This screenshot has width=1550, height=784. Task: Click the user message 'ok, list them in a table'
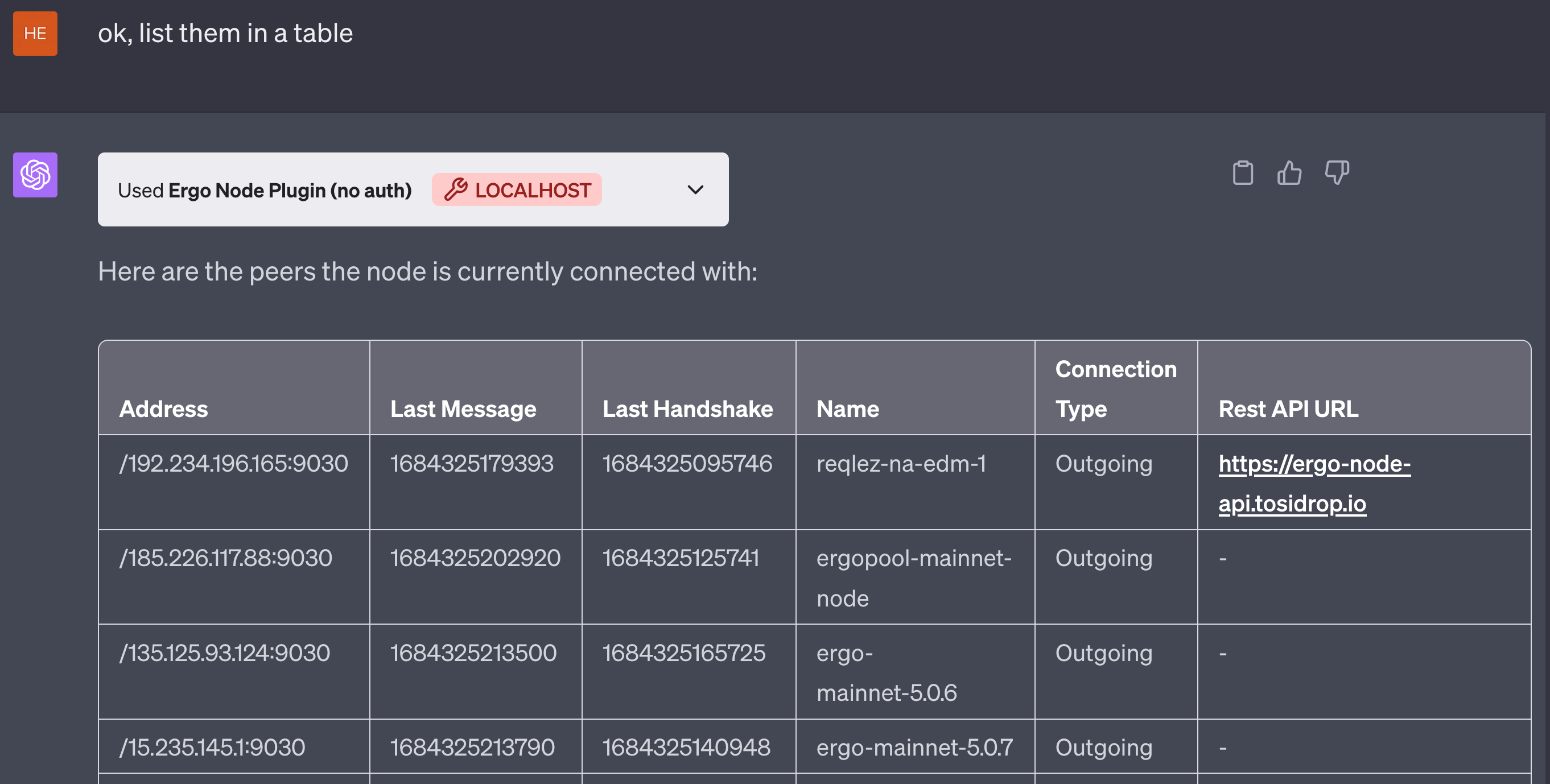(x=226, y=33)
